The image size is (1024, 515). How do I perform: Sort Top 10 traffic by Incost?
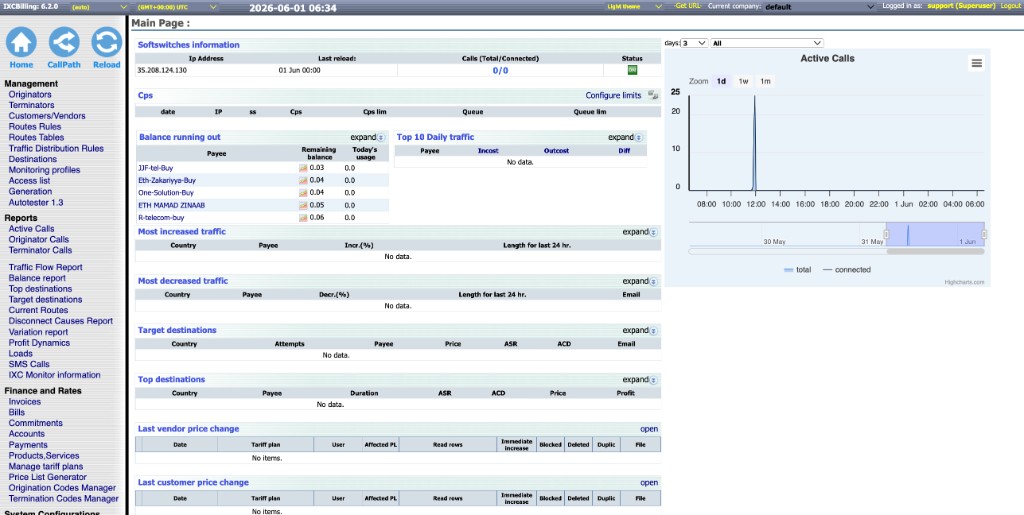pyautogui.click(x=488, y=151)
